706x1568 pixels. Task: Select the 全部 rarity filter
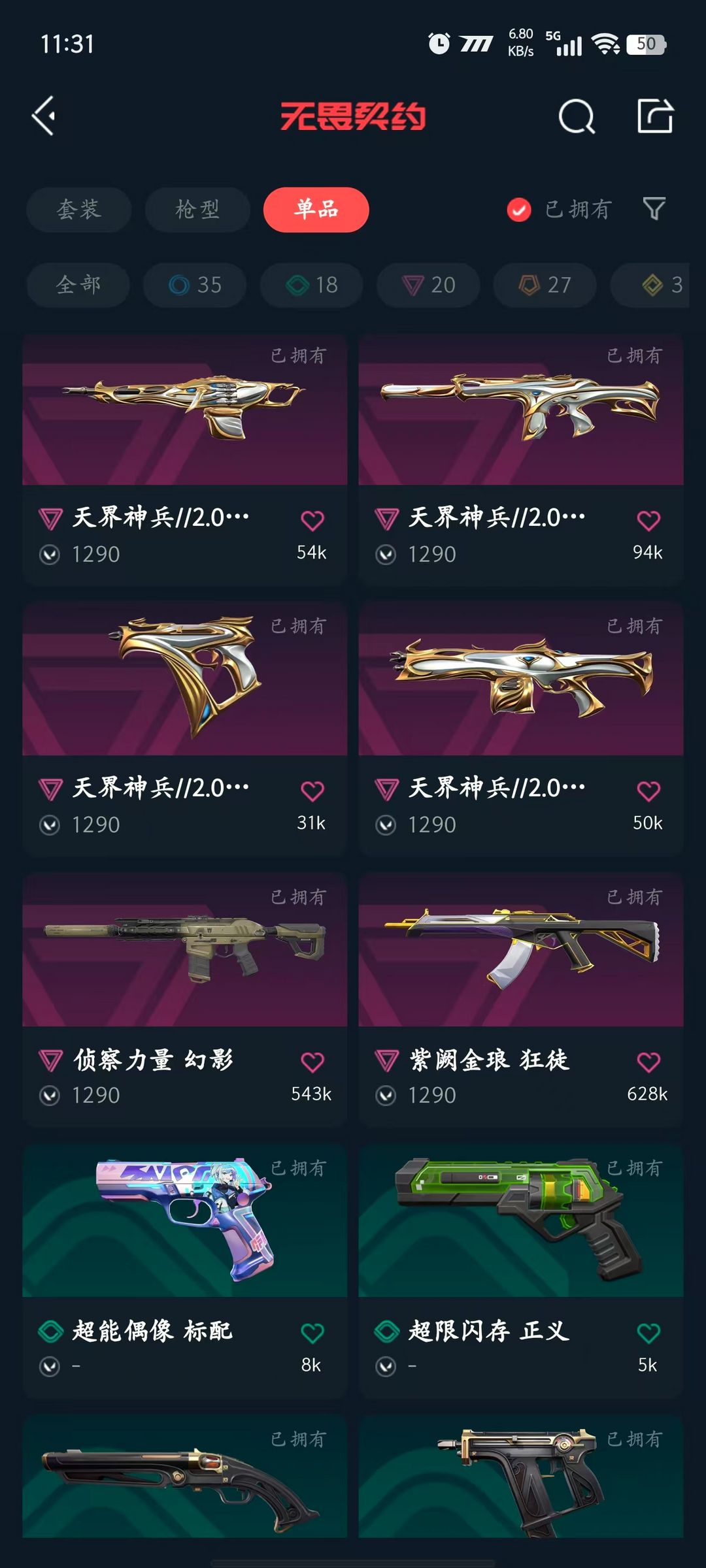click(78, 285)
